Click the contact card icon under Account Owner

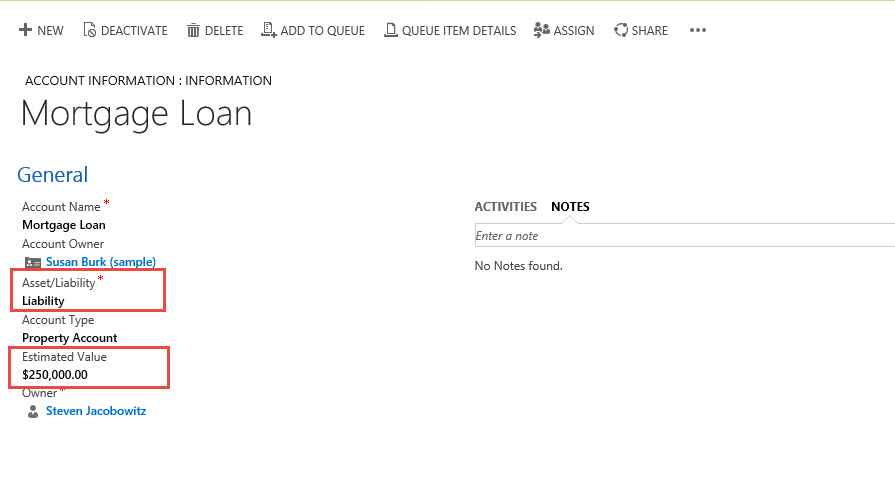33,262
